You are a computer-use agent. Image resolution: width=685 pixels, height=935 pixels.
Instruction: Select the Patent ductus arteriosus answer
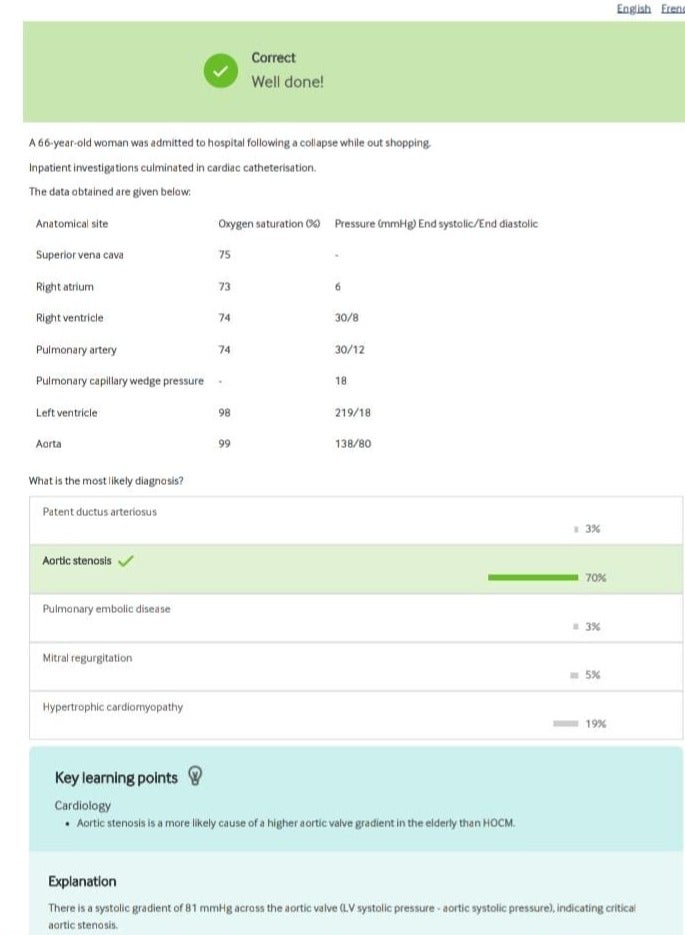point(99,512)
